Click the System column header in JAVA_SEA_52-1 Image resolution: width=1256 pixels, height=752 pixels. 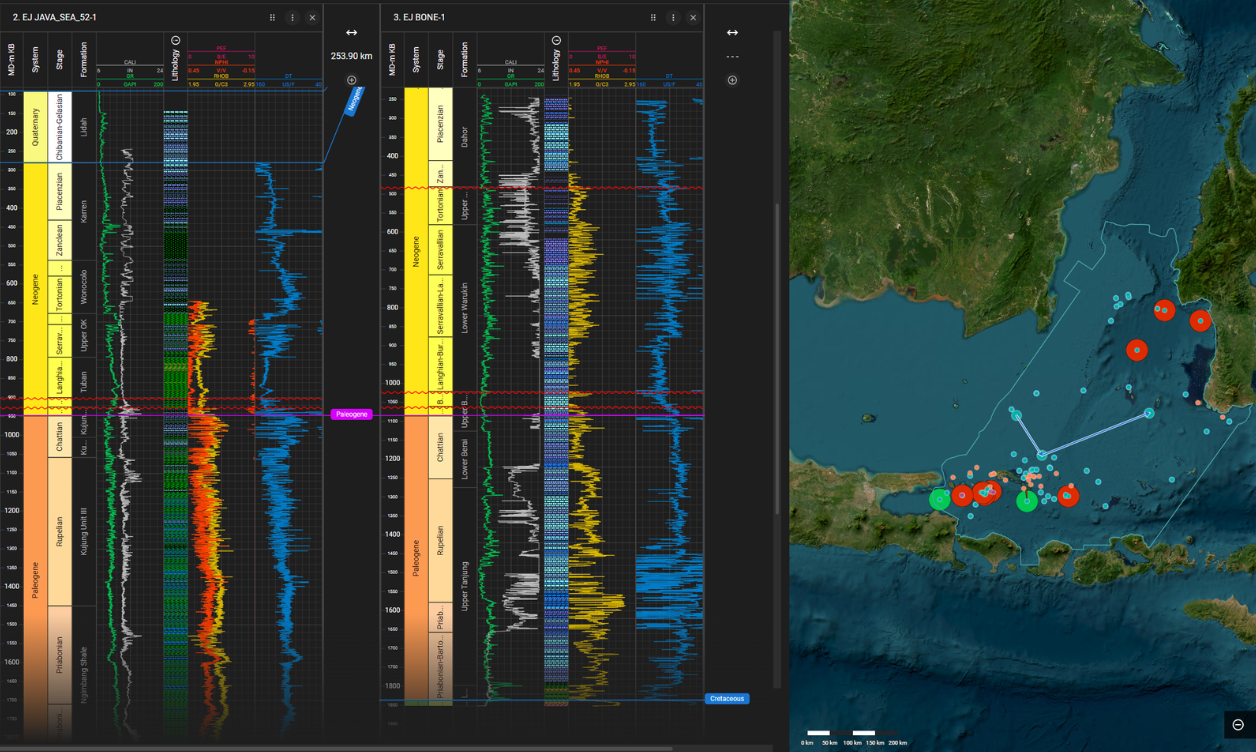(36, 59)
